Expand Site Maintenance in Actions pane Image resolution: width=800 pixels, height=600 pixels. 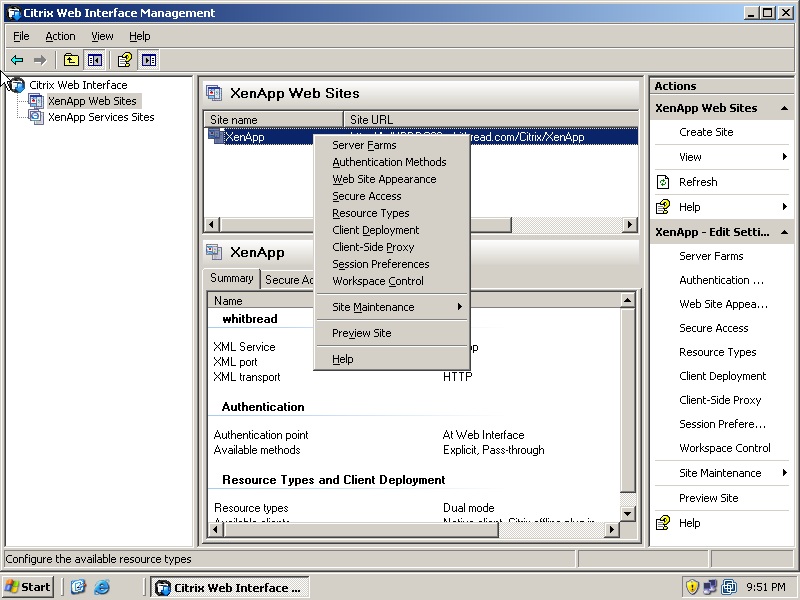pyautogui.click(x=785, y=473)
